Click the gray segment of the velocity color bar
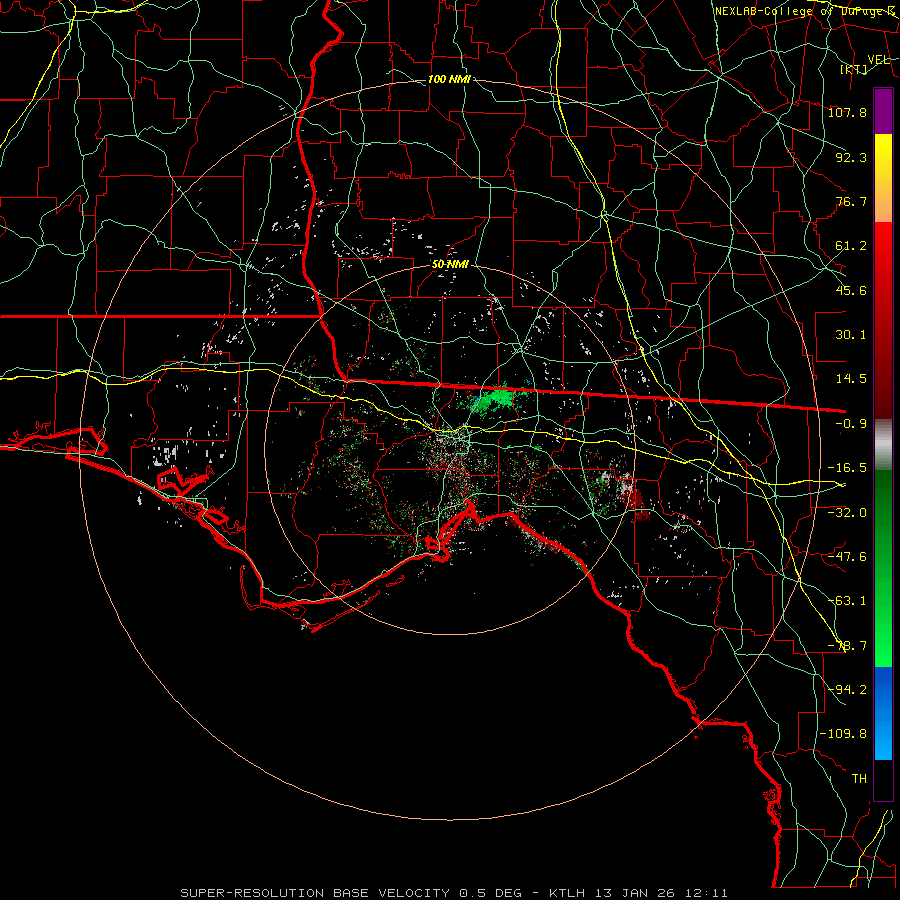The image size is (900, 900). coord(883,445)
